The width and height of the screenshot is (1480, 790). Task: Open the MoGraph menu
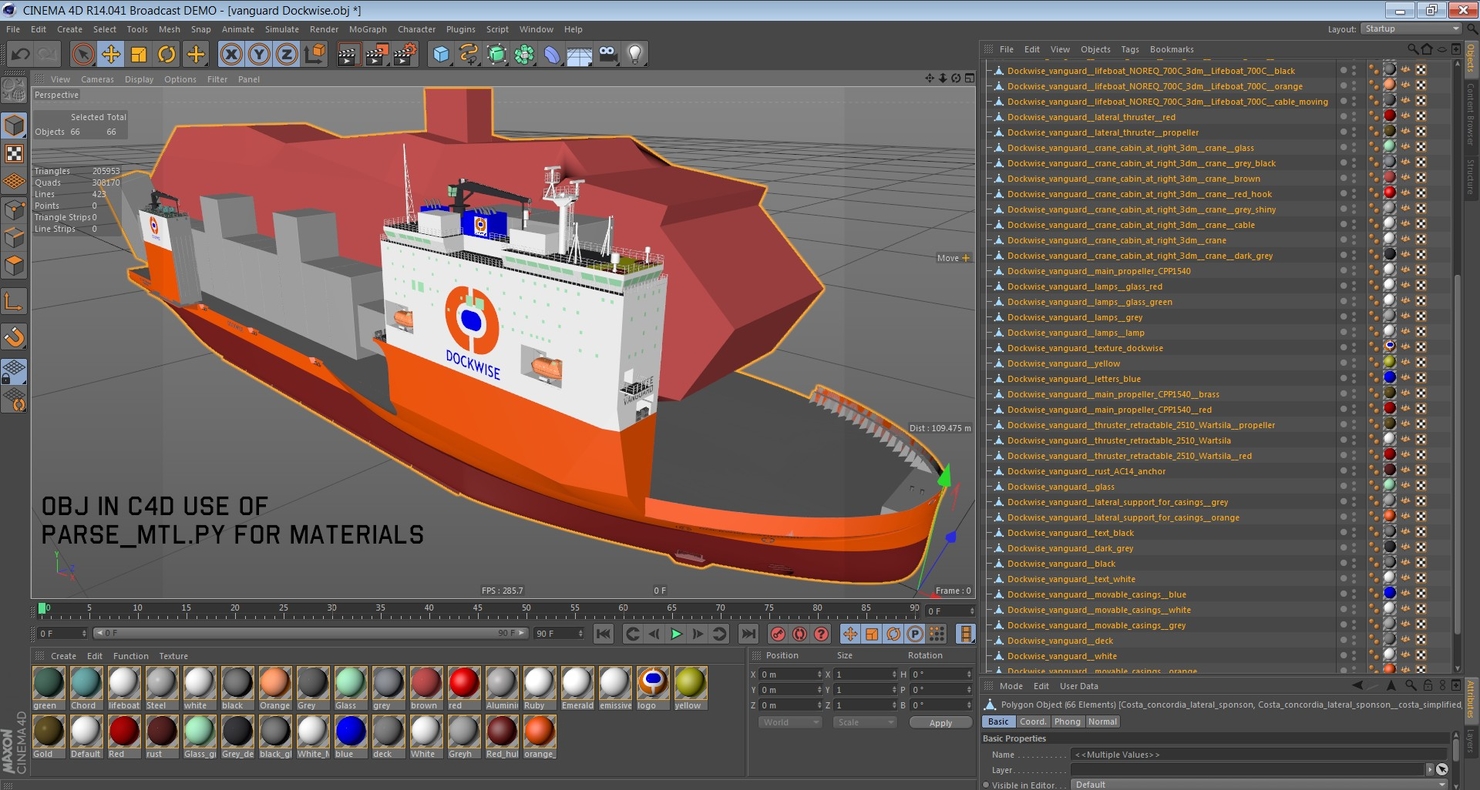tap(366, 29)
